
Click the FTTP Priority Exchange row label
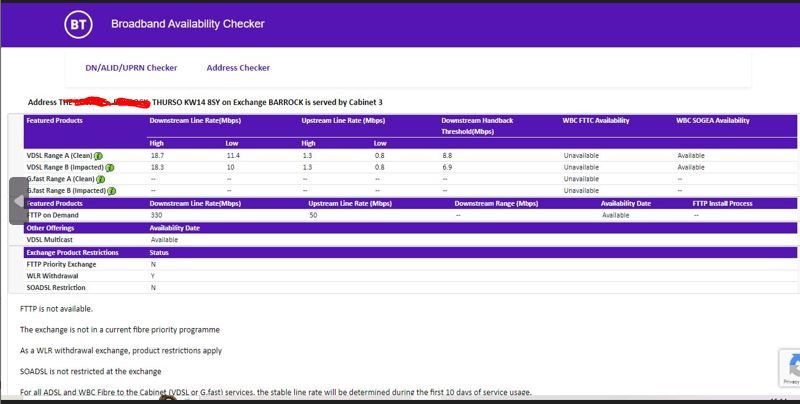point(61,264)
